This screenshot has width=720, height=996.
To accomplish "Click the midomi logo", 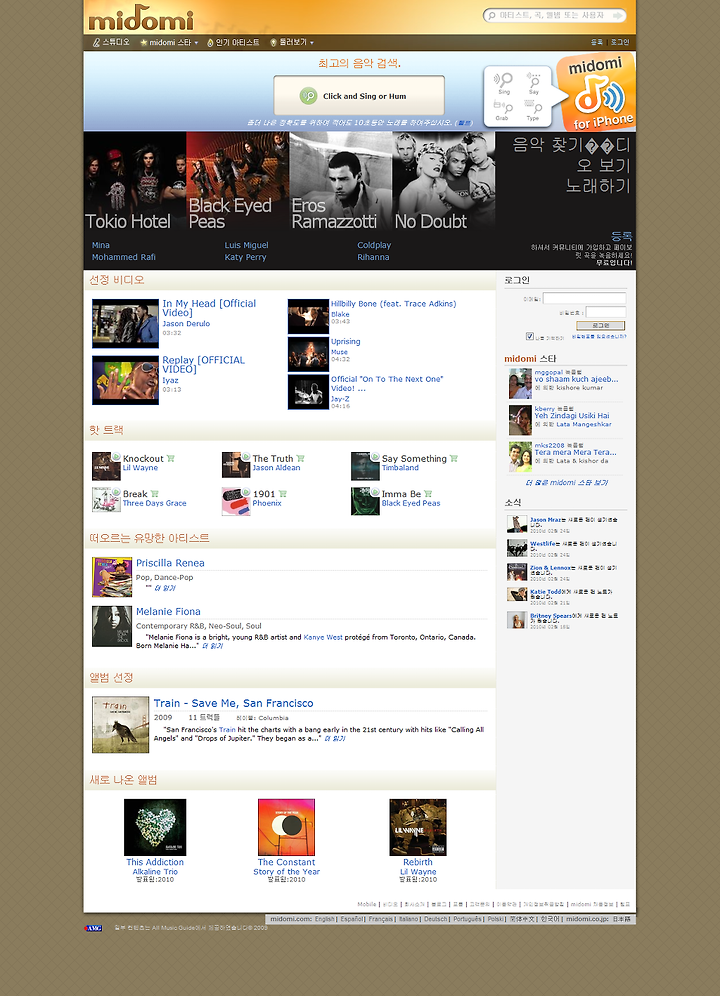I will coord(141,18).
